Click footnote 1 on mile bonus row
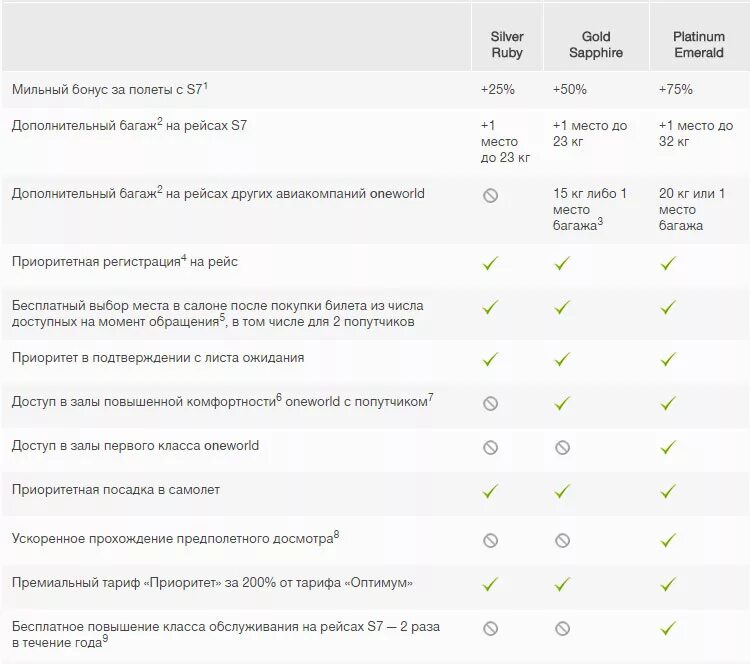Viewport: 750px width, 664px height. pos(205,86)
